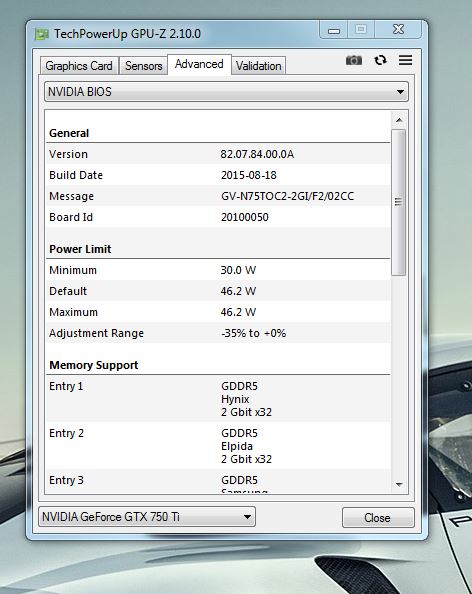This screenshot has width=472, height=594.
Task: Click the vertical scrollbar thumb
Action: point(399,202)
